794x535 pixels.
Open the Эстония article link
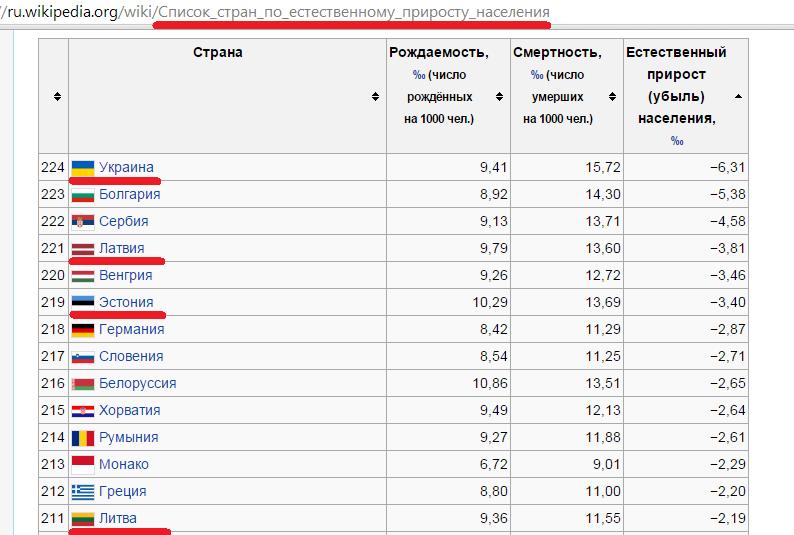(126, 302)
